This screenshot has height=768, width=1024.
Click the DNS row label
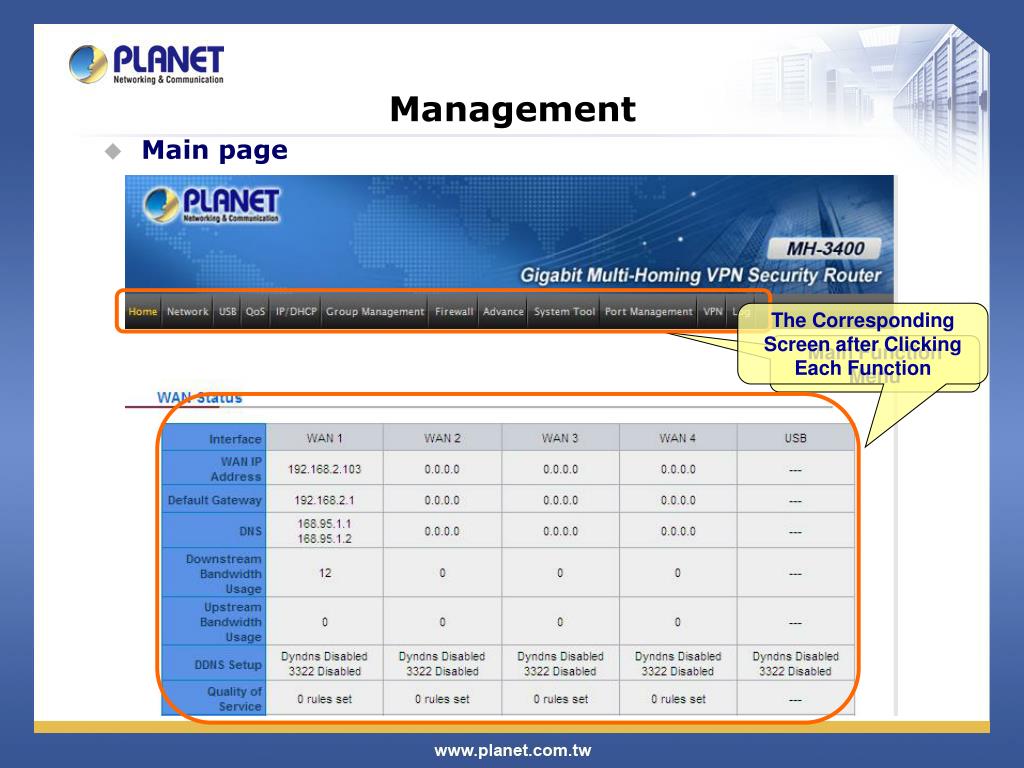(x=214, y=531)
